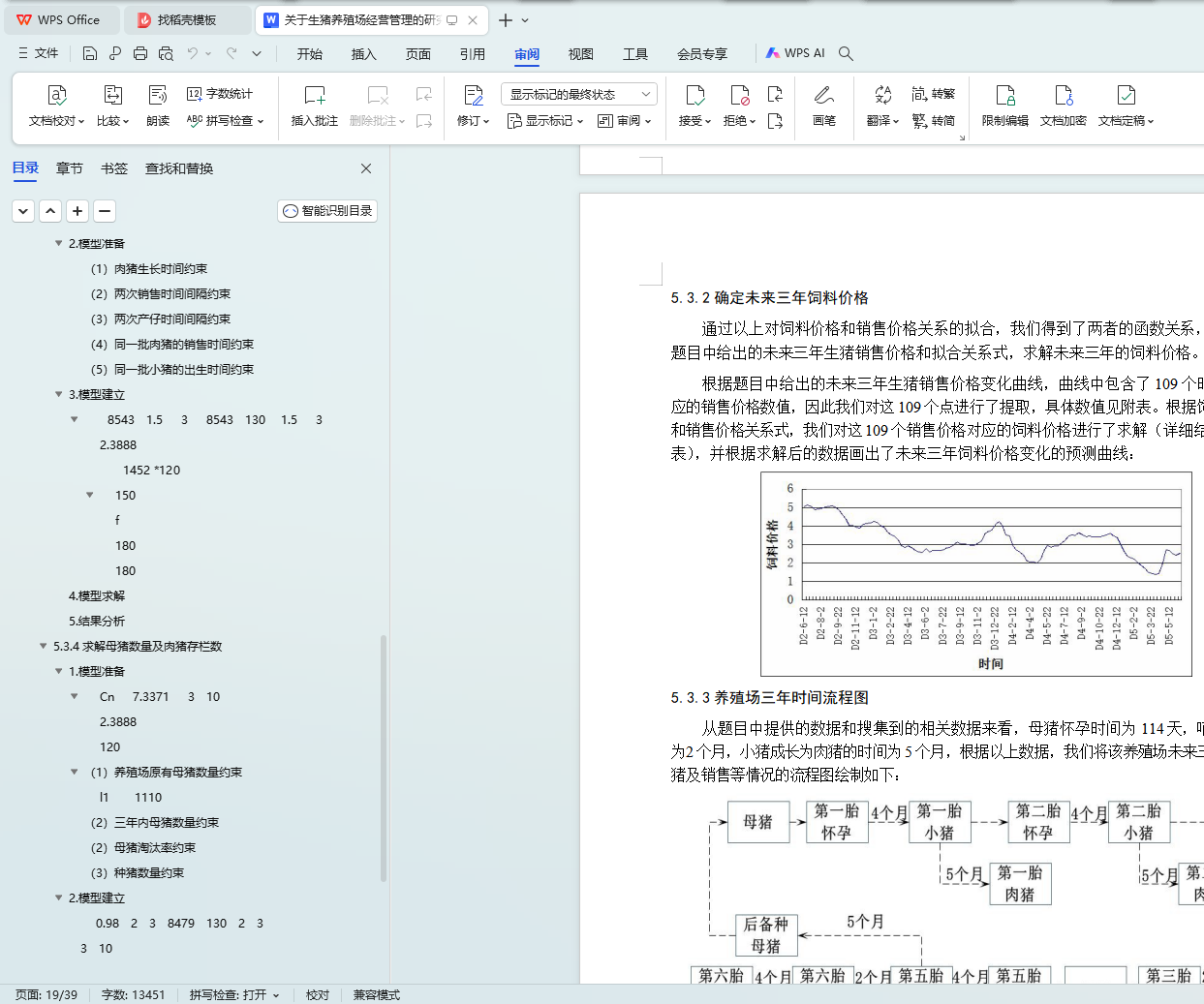Click the print icon in quick toolbar

pos(140,53)
